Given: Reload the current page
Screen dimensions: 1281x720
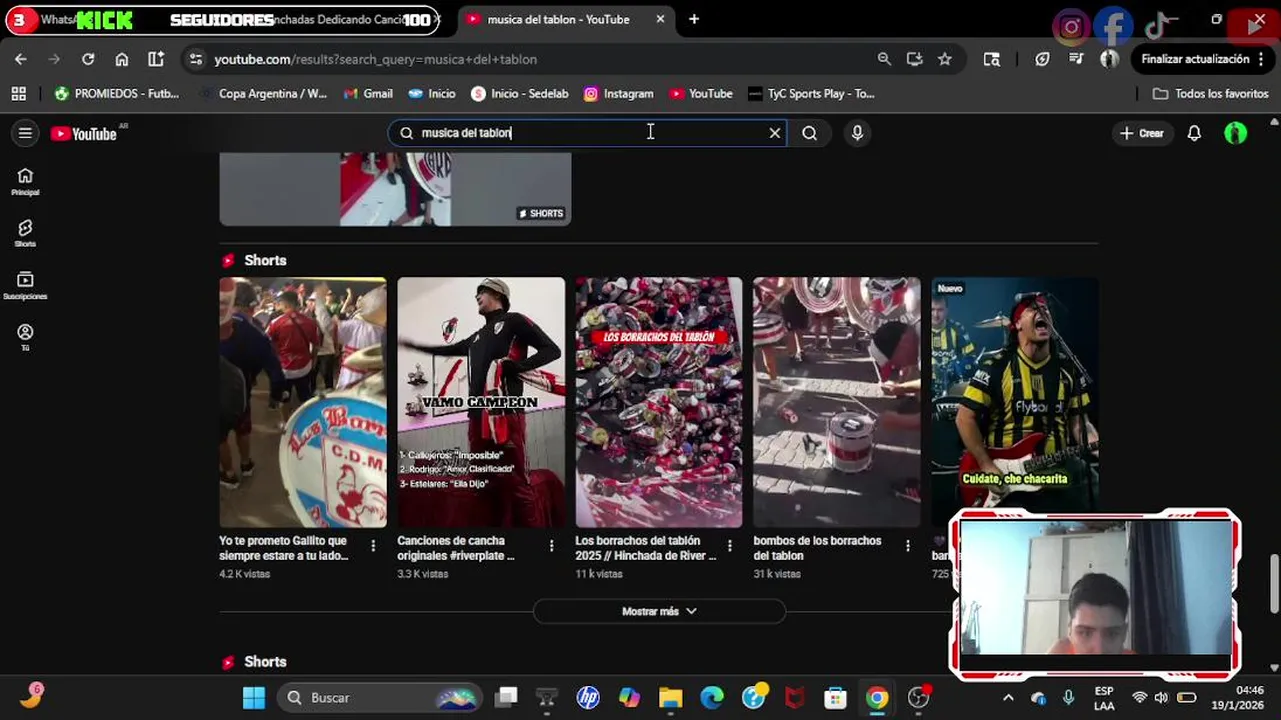Looking at the screenshot, I should pos(88,59).
